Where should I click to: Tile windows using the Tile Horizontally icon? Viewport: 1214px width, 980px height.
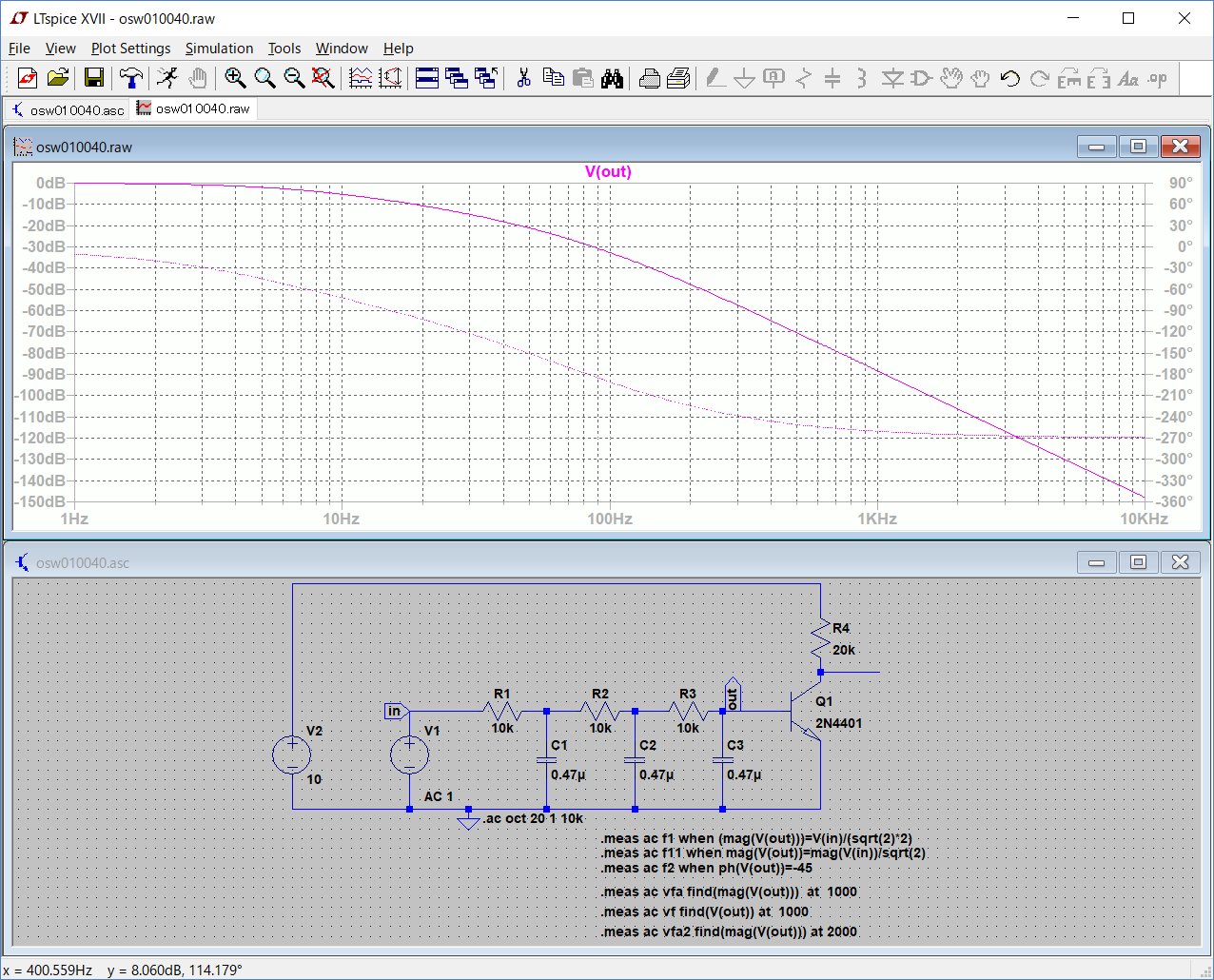[x=427, y=78]
